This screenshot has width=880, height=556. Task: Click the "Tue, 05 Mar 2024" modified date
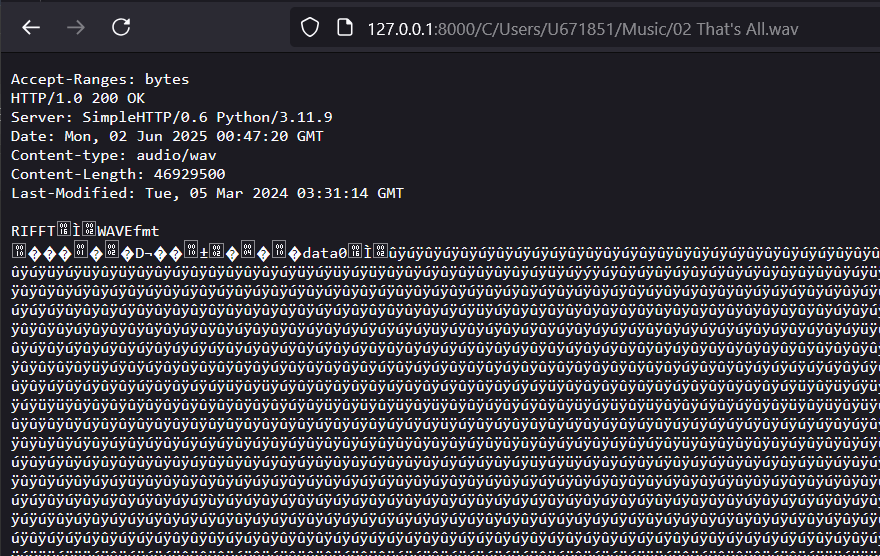pyautogui.click(x=203, y=193)
